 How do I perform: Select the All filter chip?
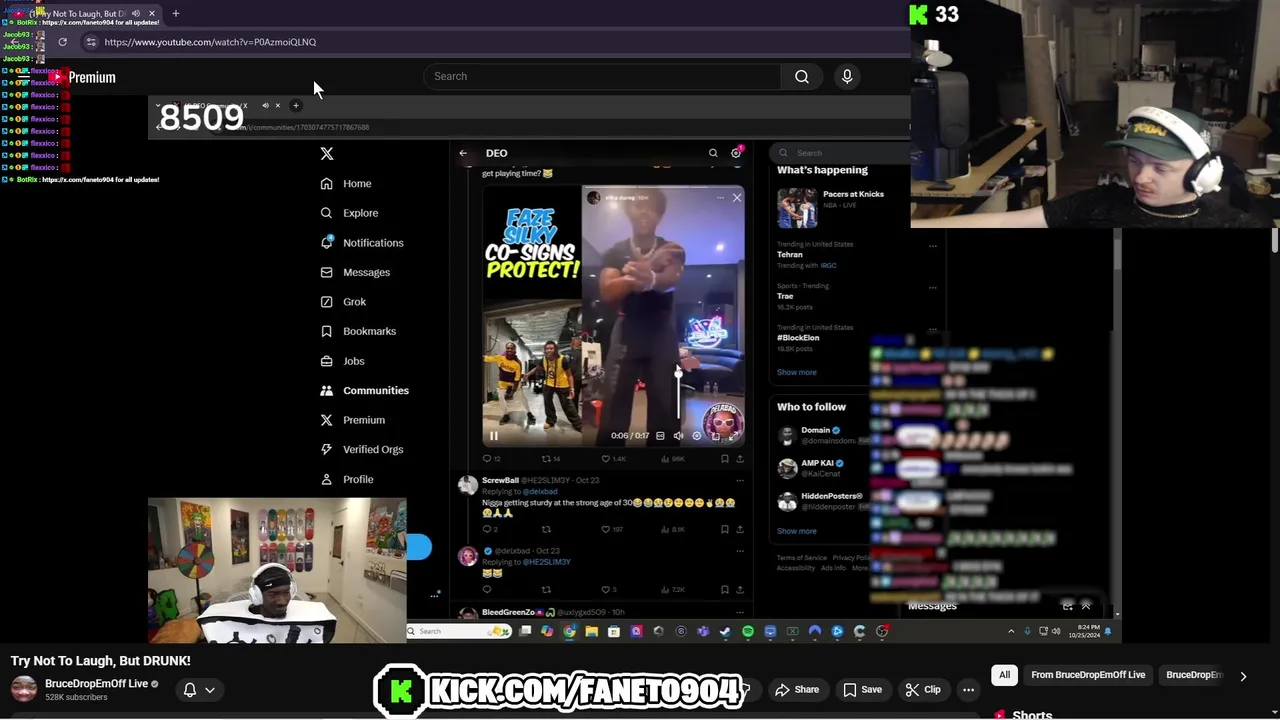(1004, 675)
